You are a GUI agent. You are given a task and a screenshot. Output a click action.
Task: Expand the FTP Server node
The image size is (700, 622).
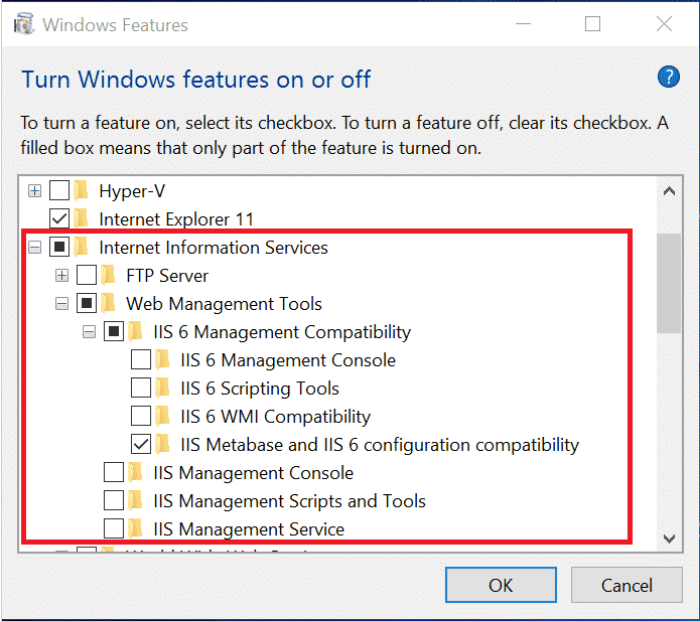click(62, 275)
